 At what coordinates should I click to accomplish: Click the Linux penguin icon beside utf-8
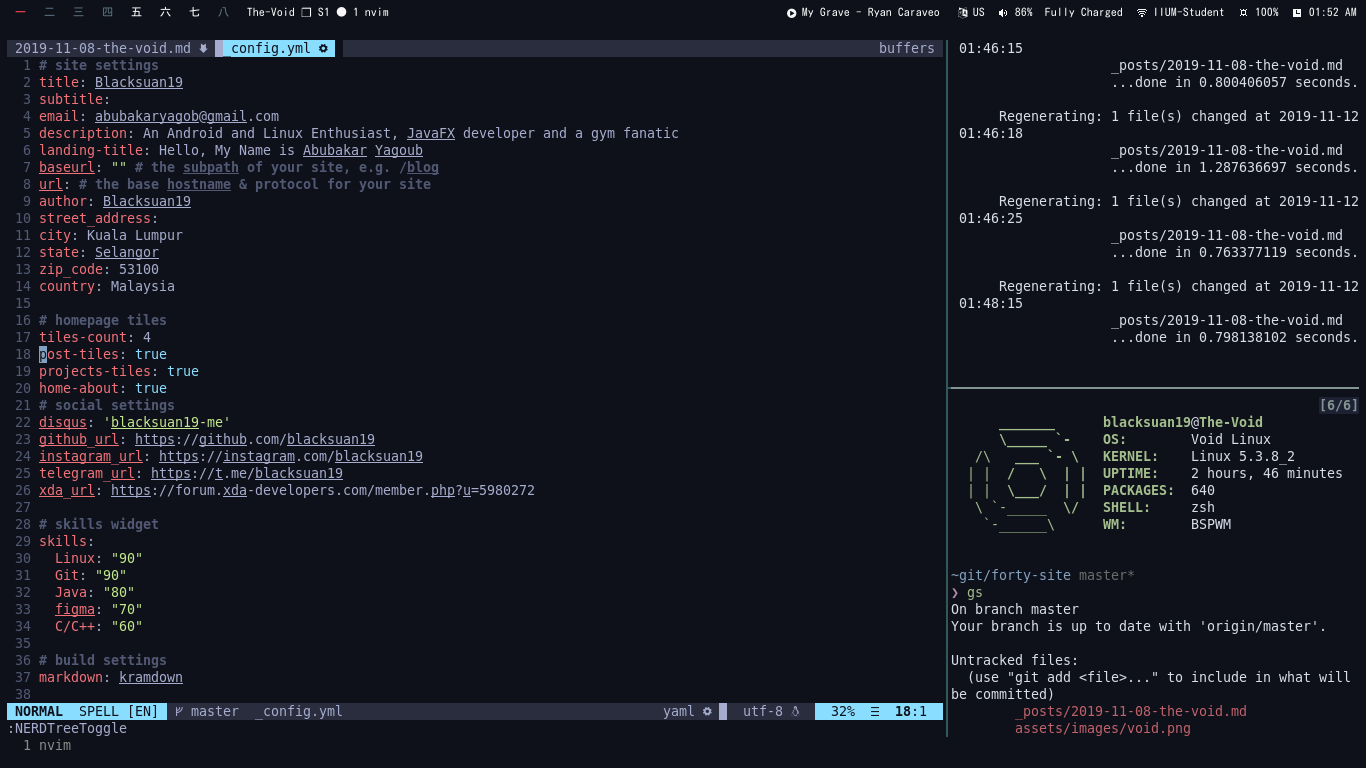click(796, 712)
